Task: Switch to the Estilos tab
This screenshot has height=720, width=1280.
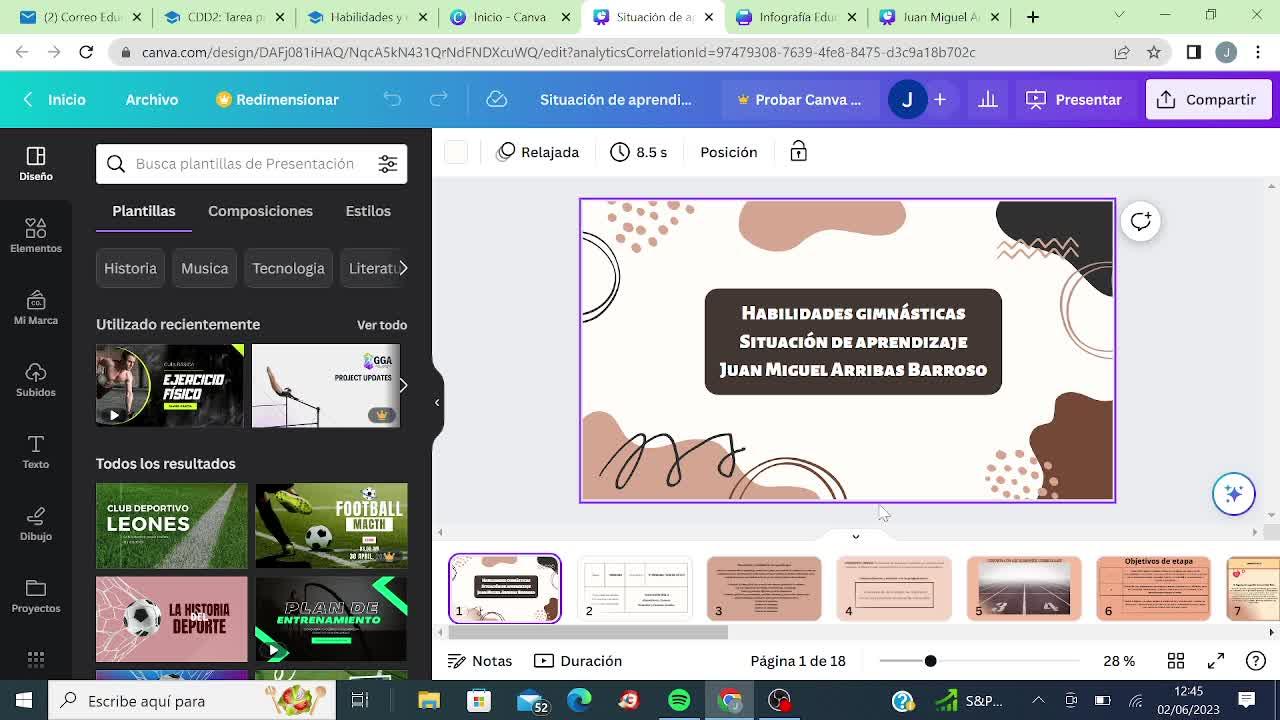Action: click(368, 211)
